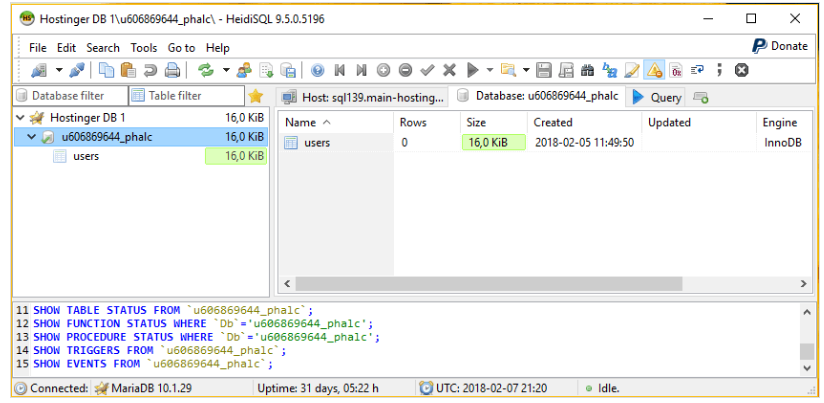824x403 pixels.
Task: Select the Database: u606869644_phalc tab
Action: (x=538, y=96)
